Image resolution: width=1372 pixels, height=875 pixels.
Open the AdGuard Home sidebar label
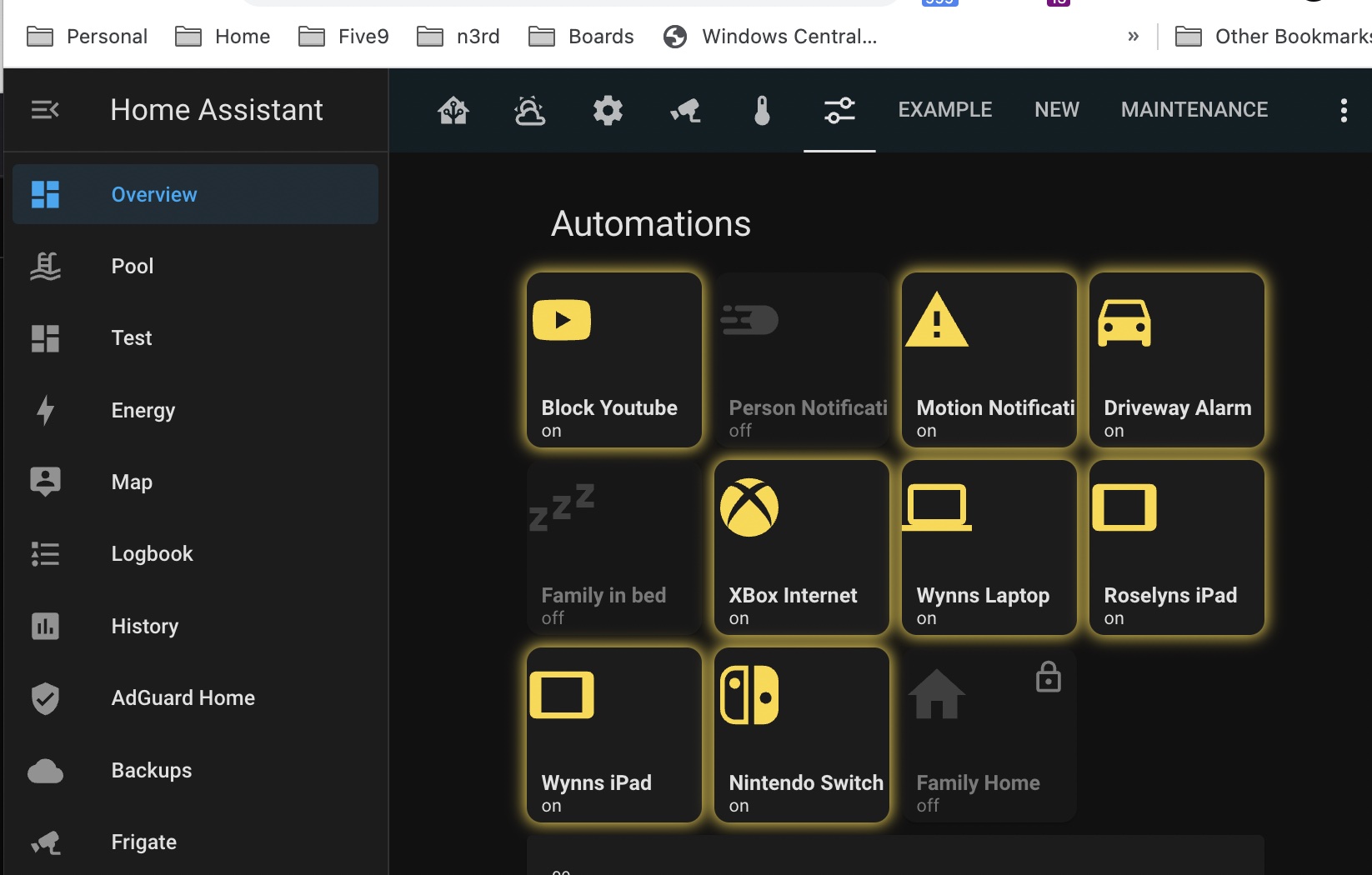tap(183, 697)
